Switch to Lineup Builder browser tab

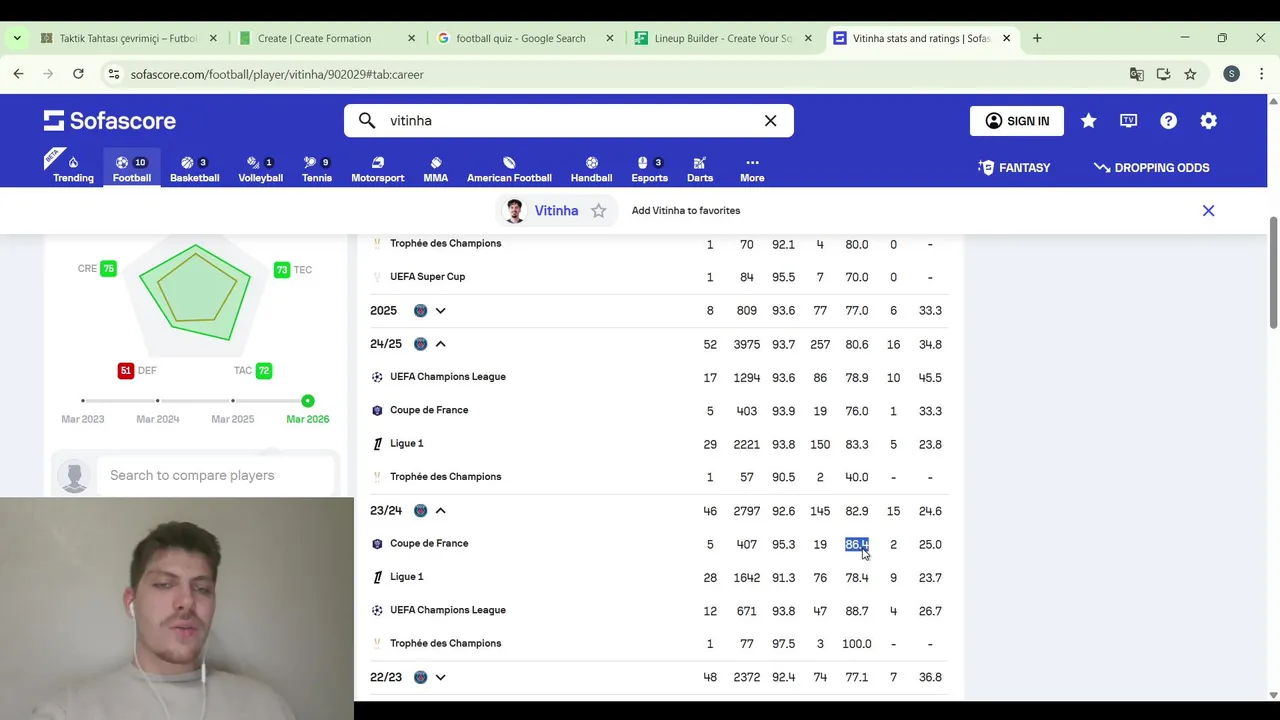coord(724,38)
